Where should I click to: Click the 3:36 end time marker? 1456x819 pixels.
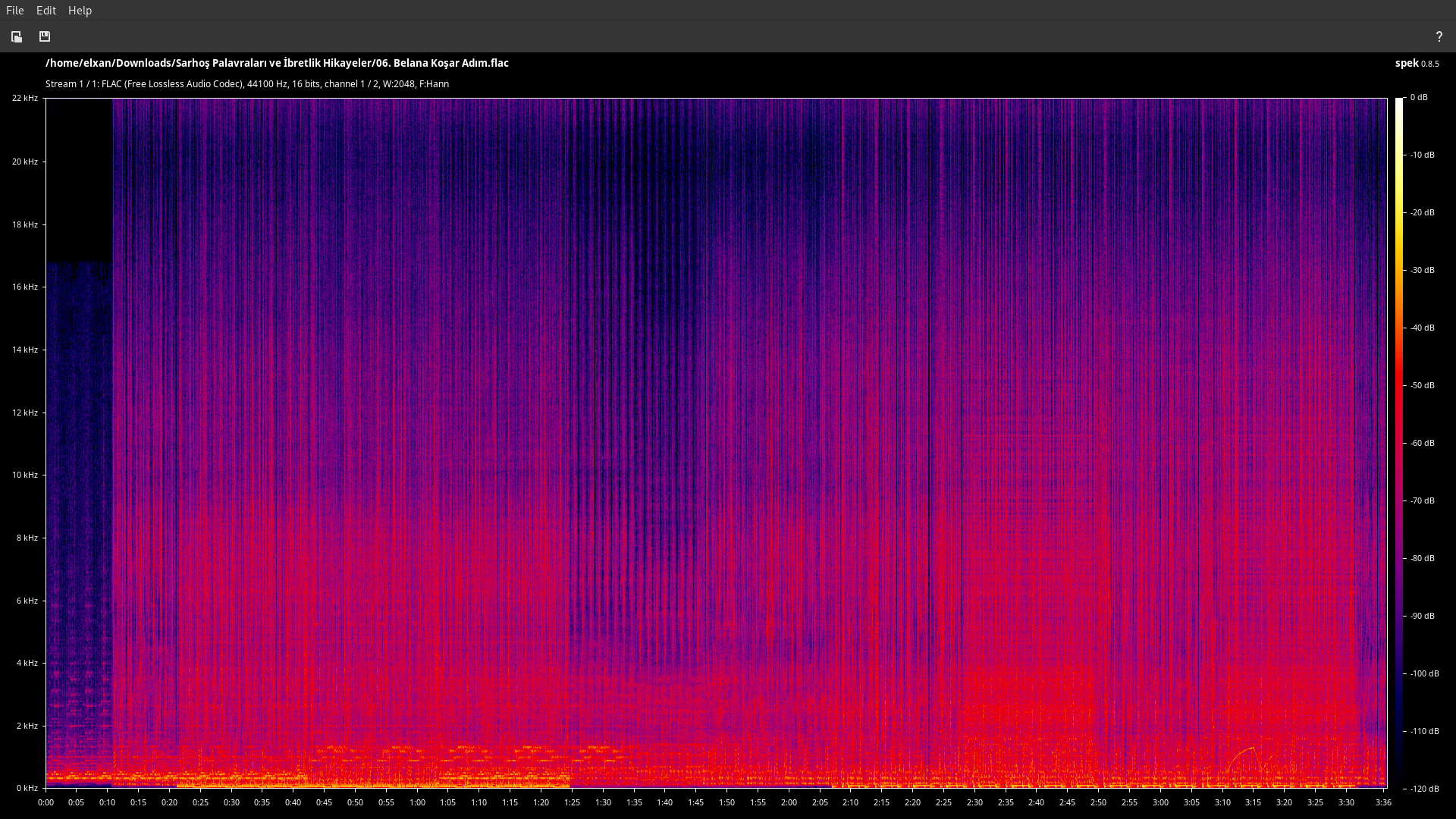[1383, 802]
